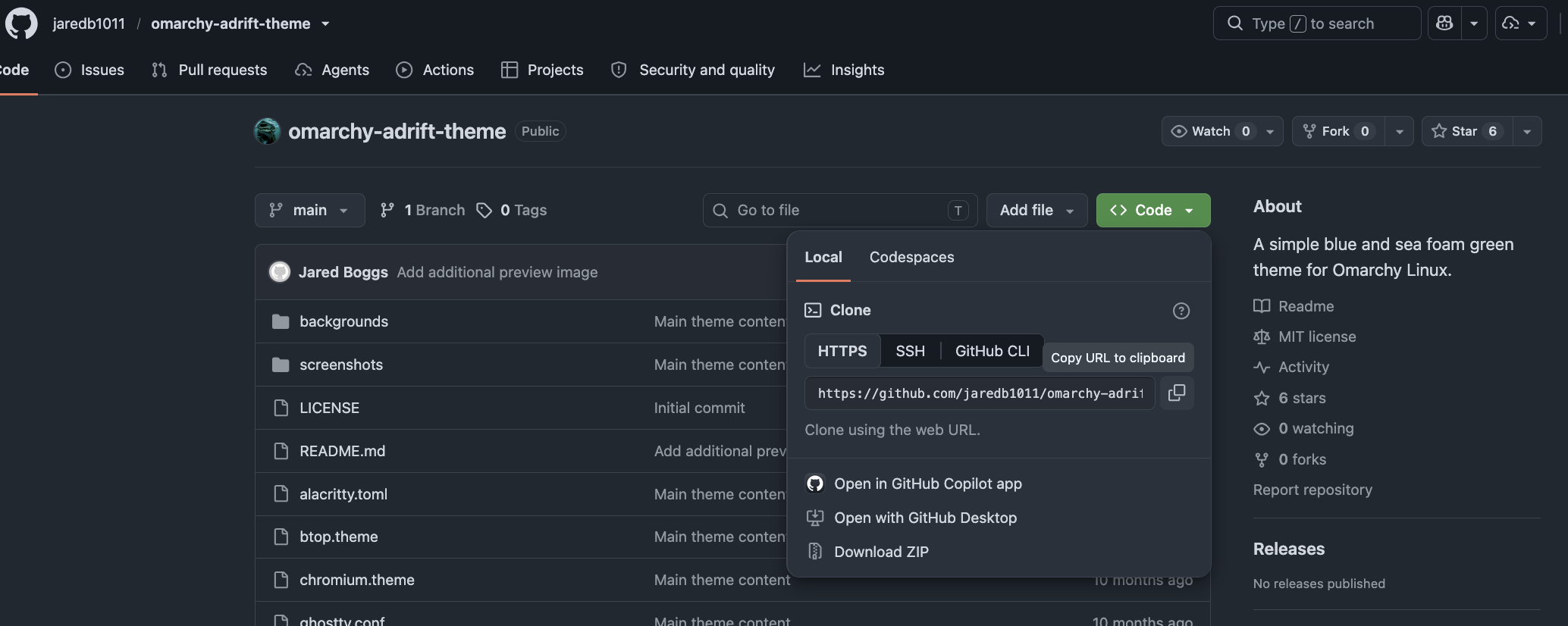Open the alacritty.toml file
The height and width of the screenshot is (626, 1568).
click(343, 494)
